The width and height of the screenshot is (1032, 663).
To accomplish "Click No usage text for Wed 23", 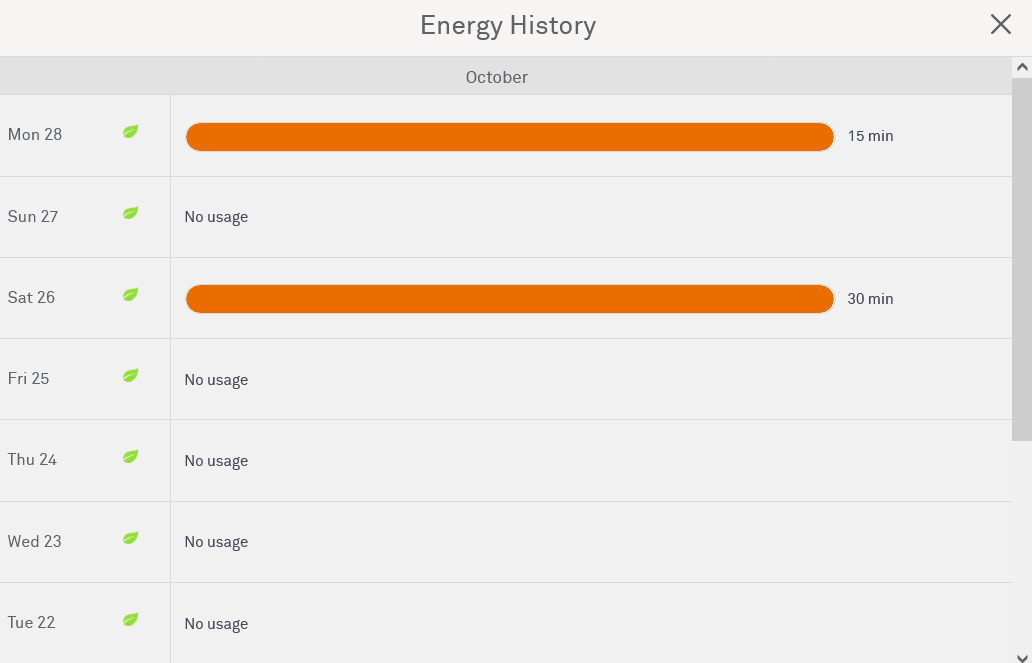I will click(x=216, y=542).
